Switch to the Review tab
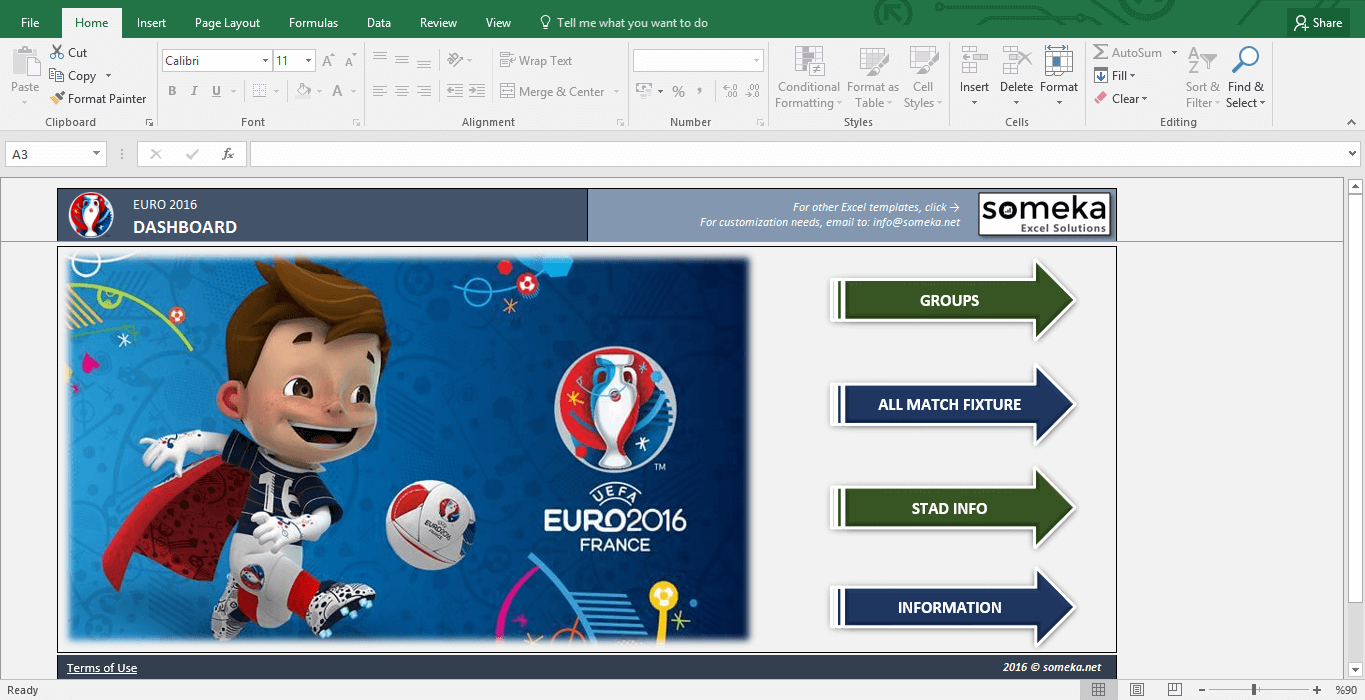The height and width of the screenshot is (700, 1365). (x=438, y=23)
